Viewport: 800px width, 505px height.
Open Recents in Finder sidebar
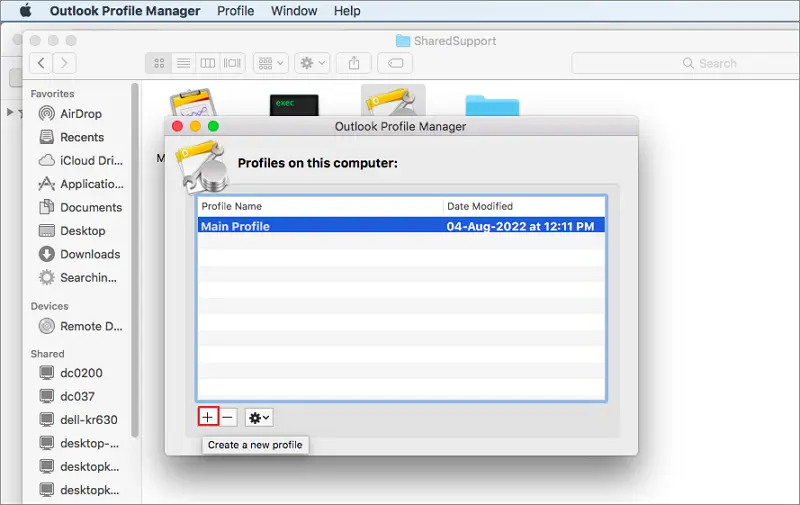click(82, 137)
